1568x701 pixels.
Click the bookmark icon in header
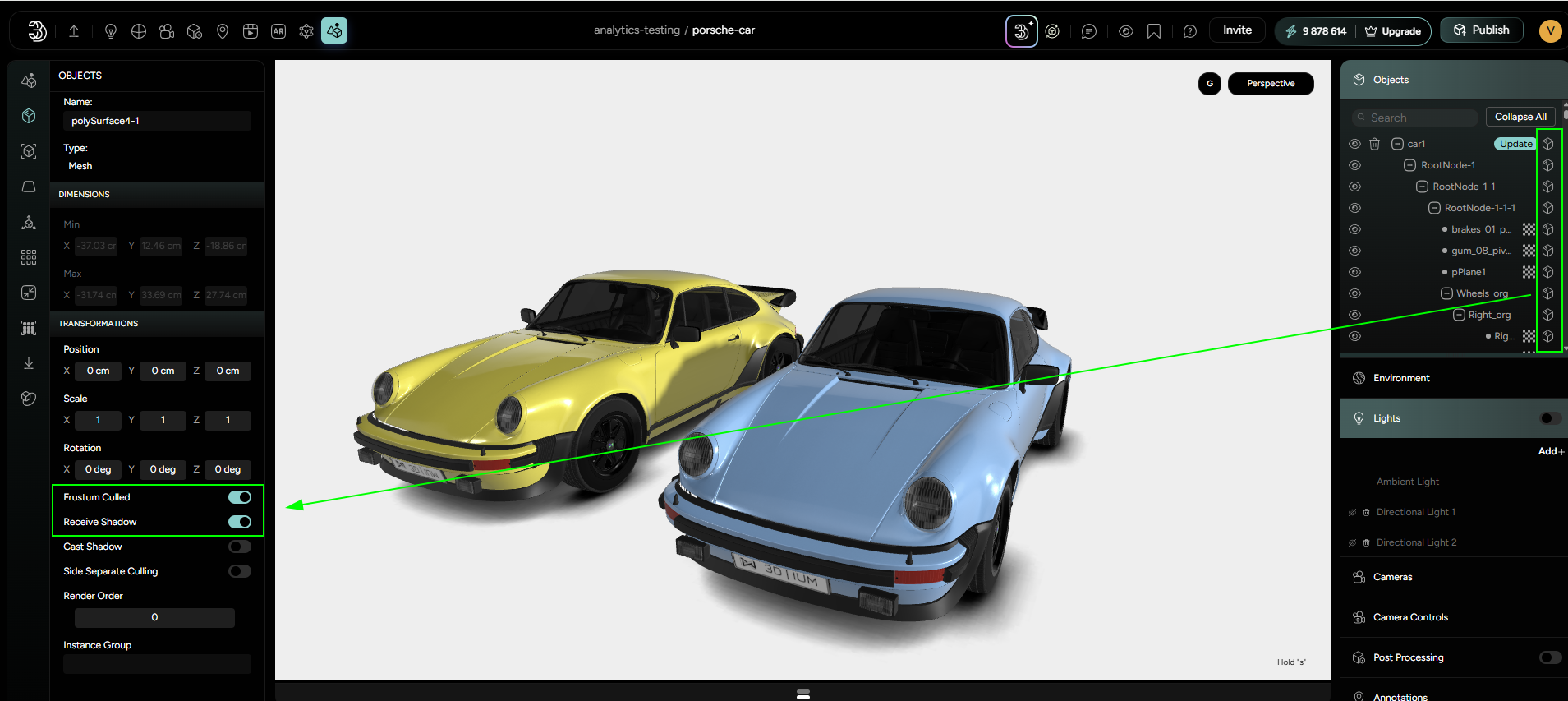(x=1154, y=31)
